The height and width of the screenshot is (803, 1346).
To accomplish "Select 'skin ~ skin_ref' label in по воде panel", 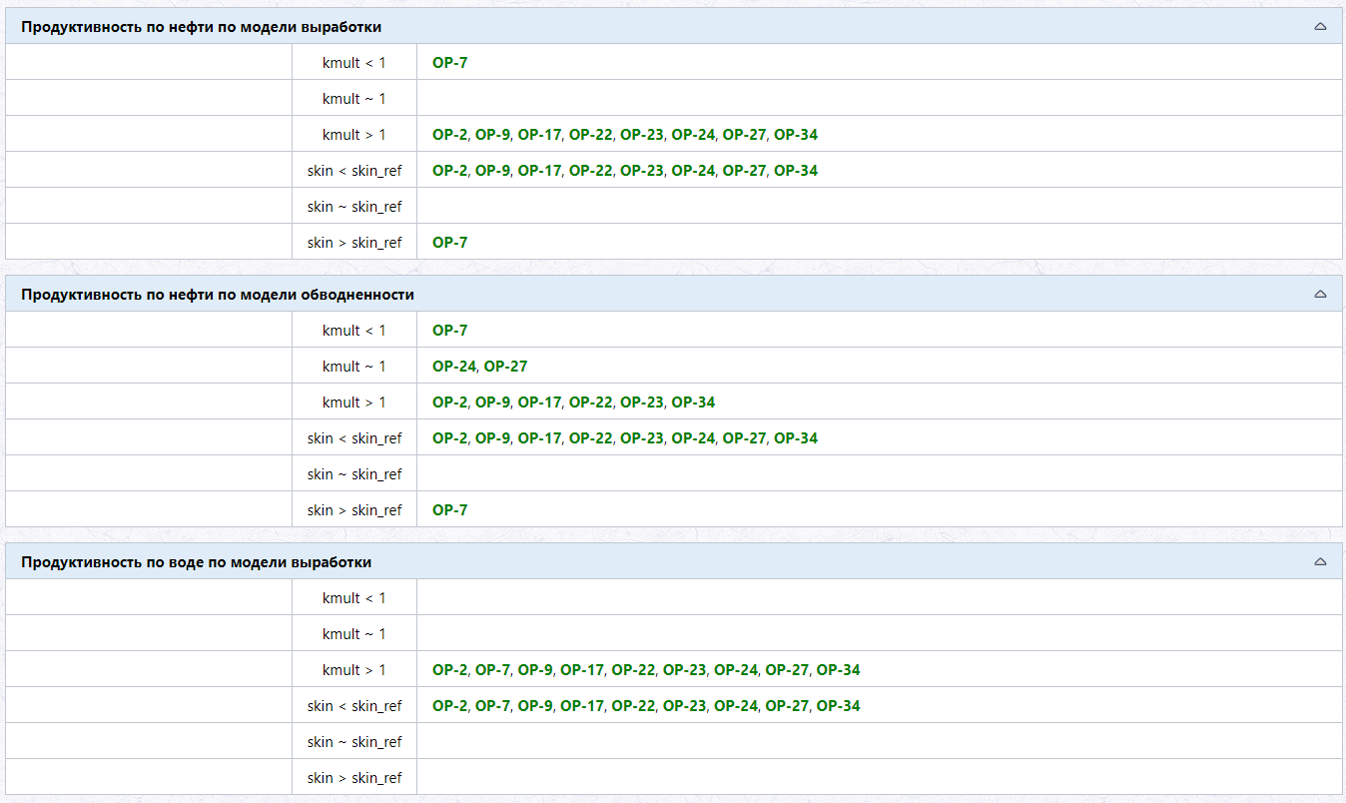I will pyautogui.click(x=354, y=742).
